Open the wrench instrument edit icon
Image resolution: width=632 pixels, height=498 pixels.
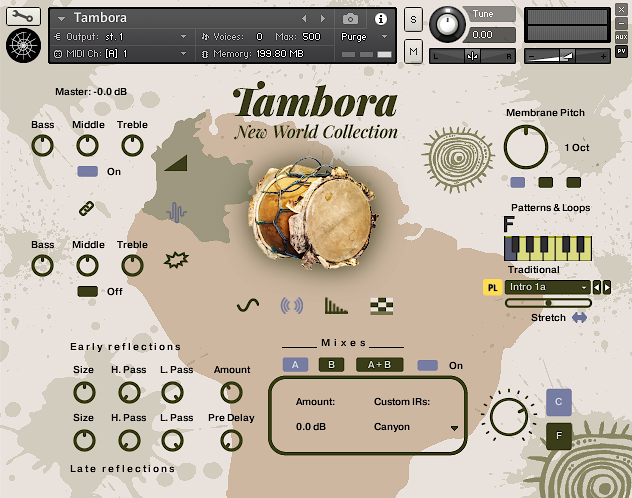[23, 17]
